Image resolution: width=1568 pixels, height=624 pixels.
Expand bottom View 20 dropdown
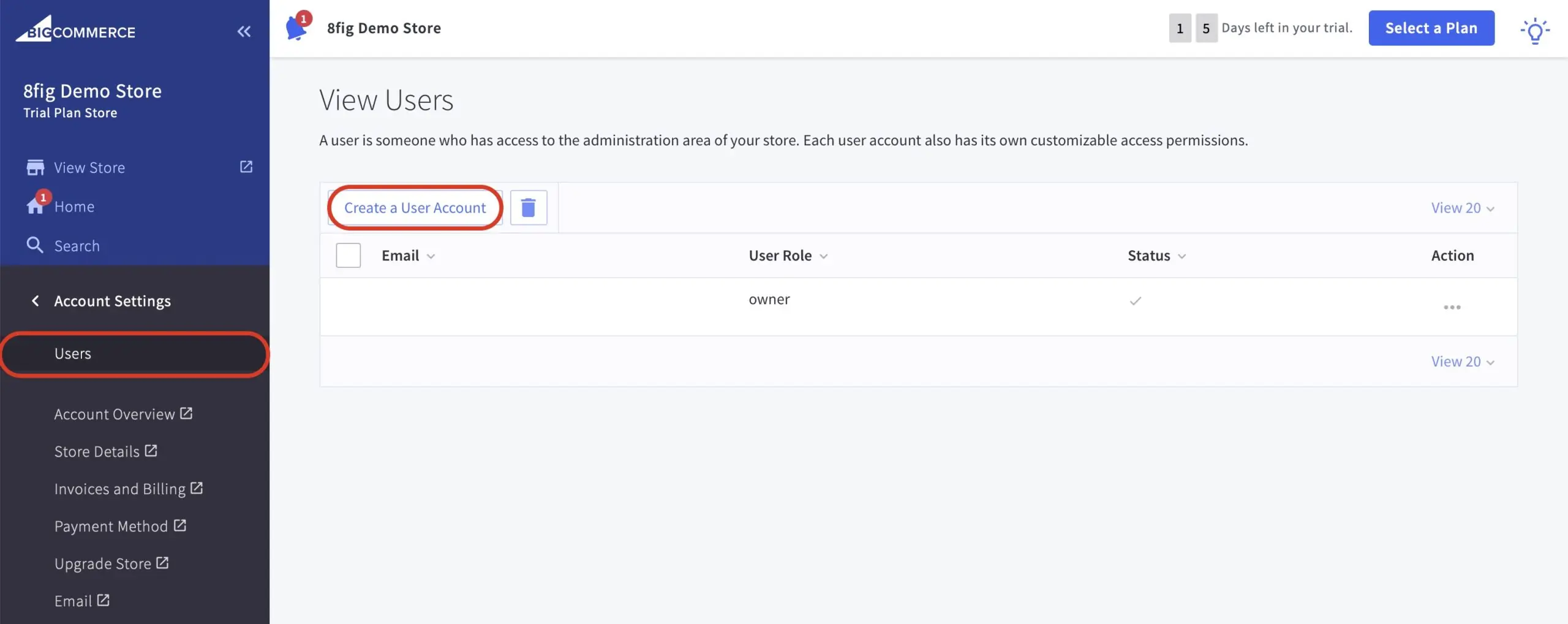[x=1463, y=362]
